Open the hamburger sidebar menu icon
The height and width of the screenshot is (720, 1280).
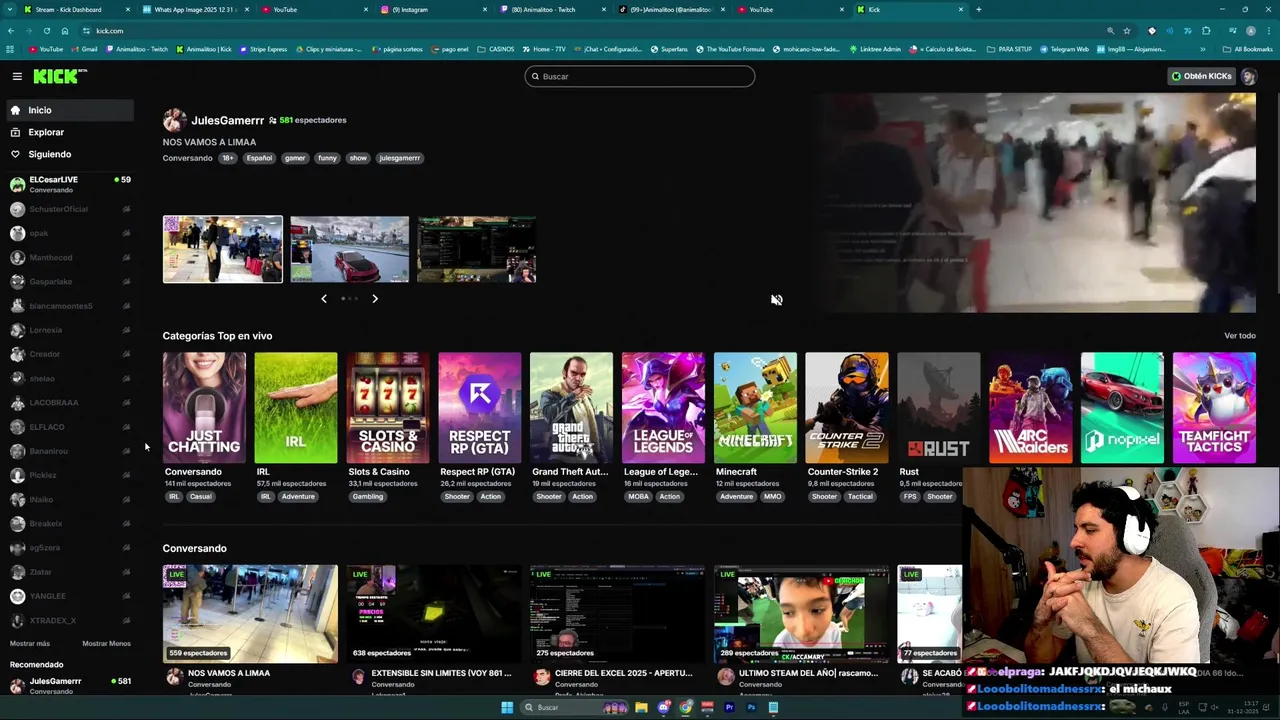(x=17, y=76)
